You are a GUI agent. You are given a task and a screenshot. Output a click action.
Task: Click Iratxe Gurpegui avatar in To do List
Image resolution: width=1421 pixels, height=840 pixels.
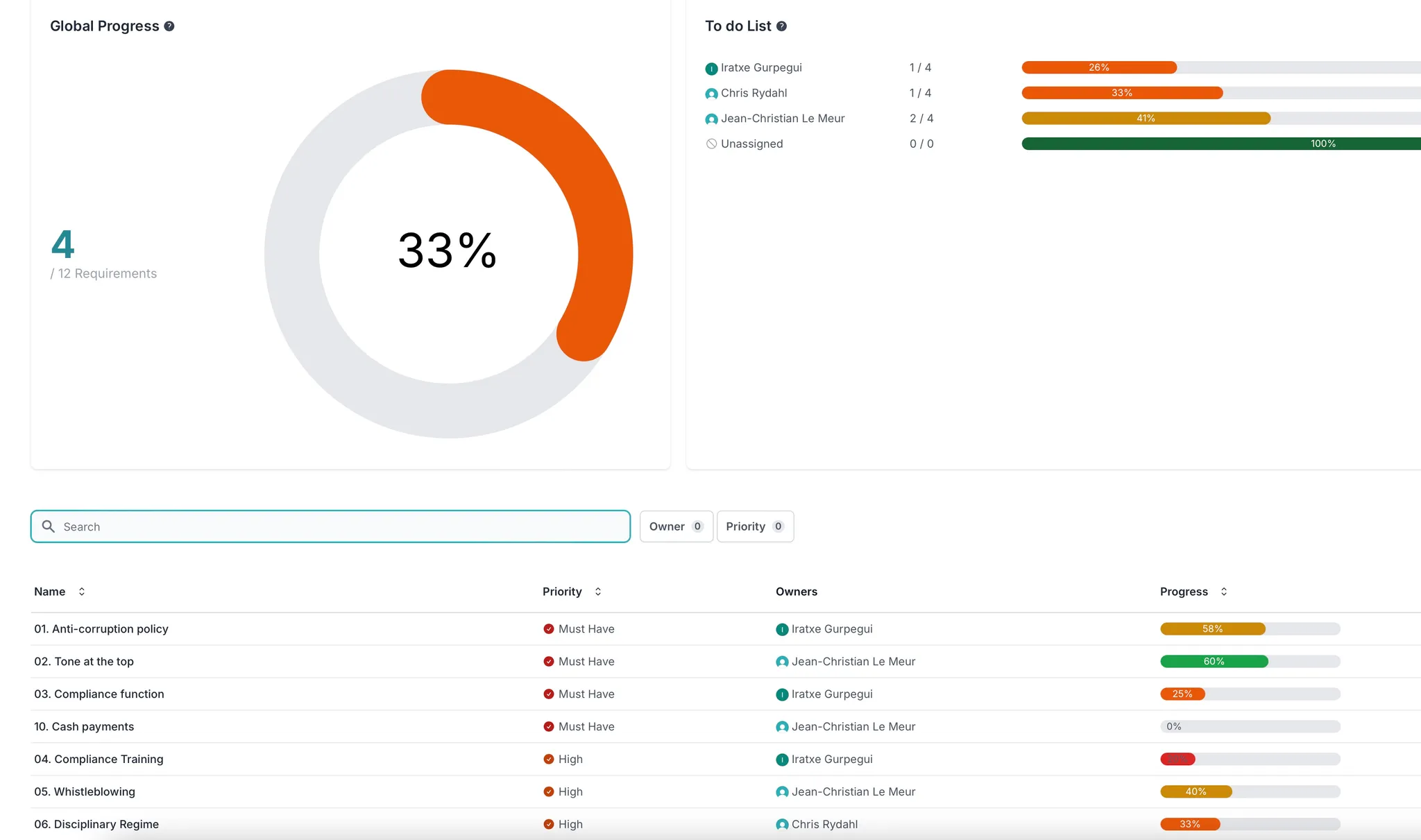[711, 69]
